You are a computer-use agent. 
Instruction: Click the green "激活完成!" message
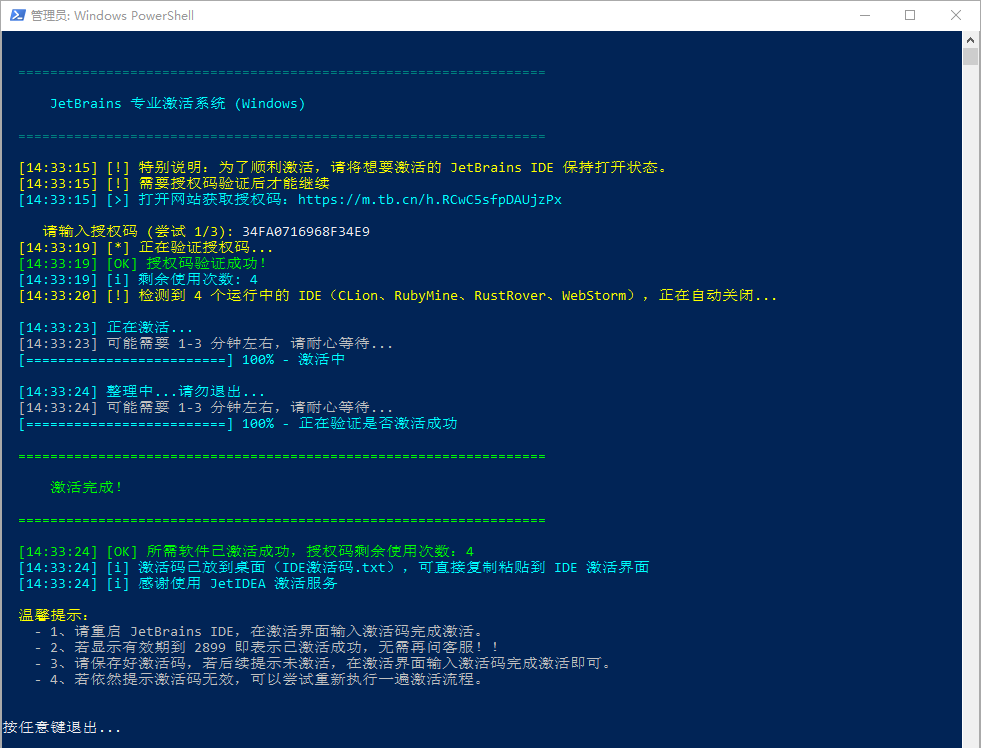86,487
